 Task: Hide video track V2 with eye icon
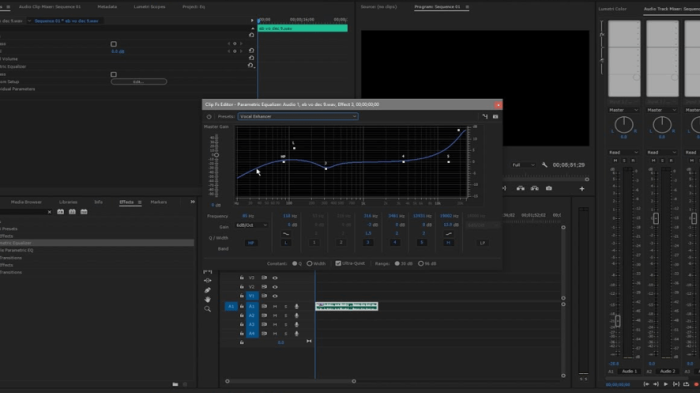(x=275, y=287)
